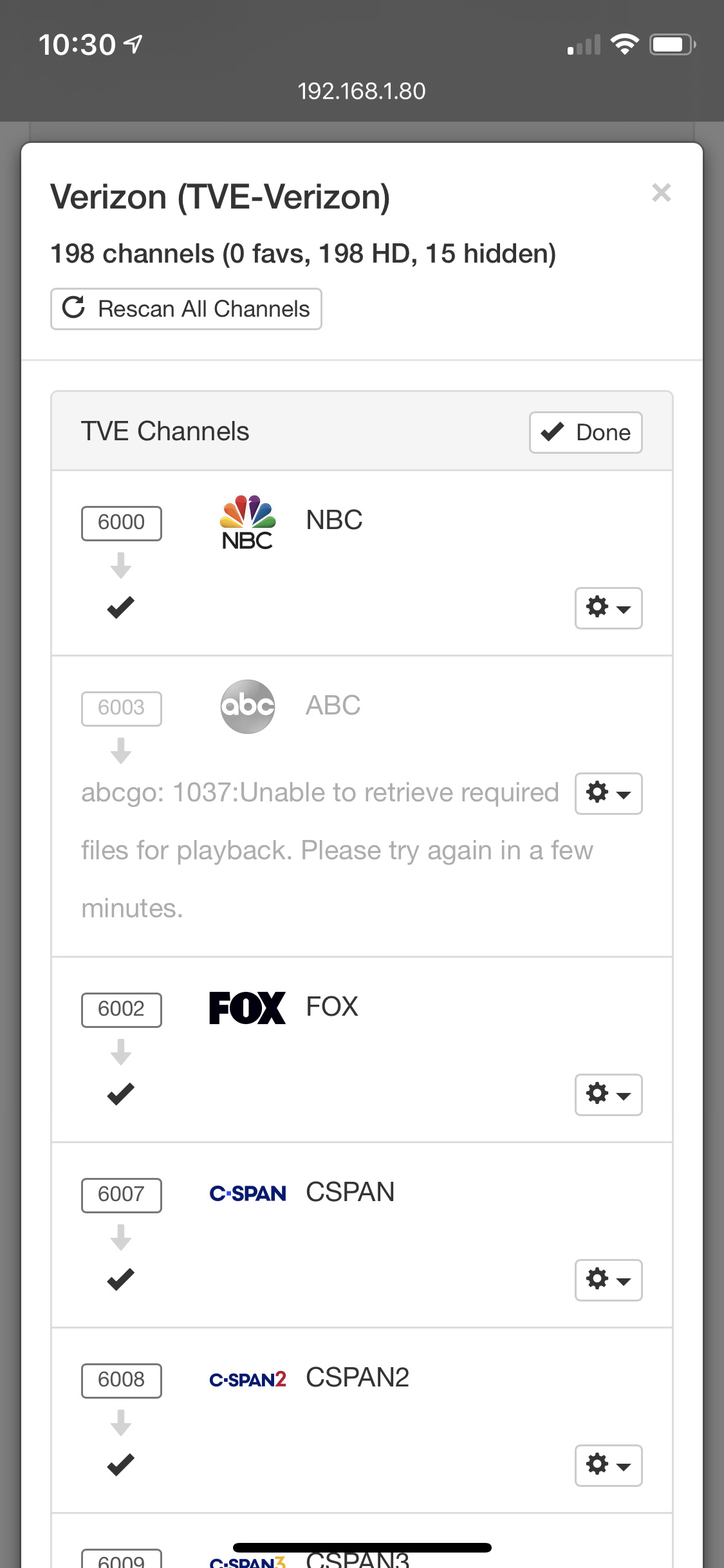This screenshot has width=724, height=1568.
Task: Tap the 192.168.1.80 address bar
Action: pyautogui.click(x=362, y=91)
